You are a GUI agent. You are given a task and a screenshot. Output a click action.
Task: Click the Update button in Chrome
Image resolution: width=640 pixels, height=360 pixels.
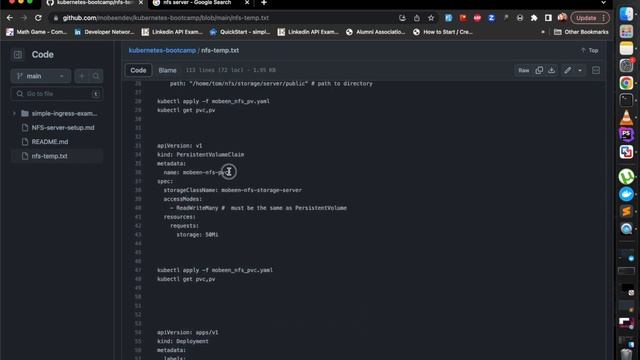tap(590, 18)
